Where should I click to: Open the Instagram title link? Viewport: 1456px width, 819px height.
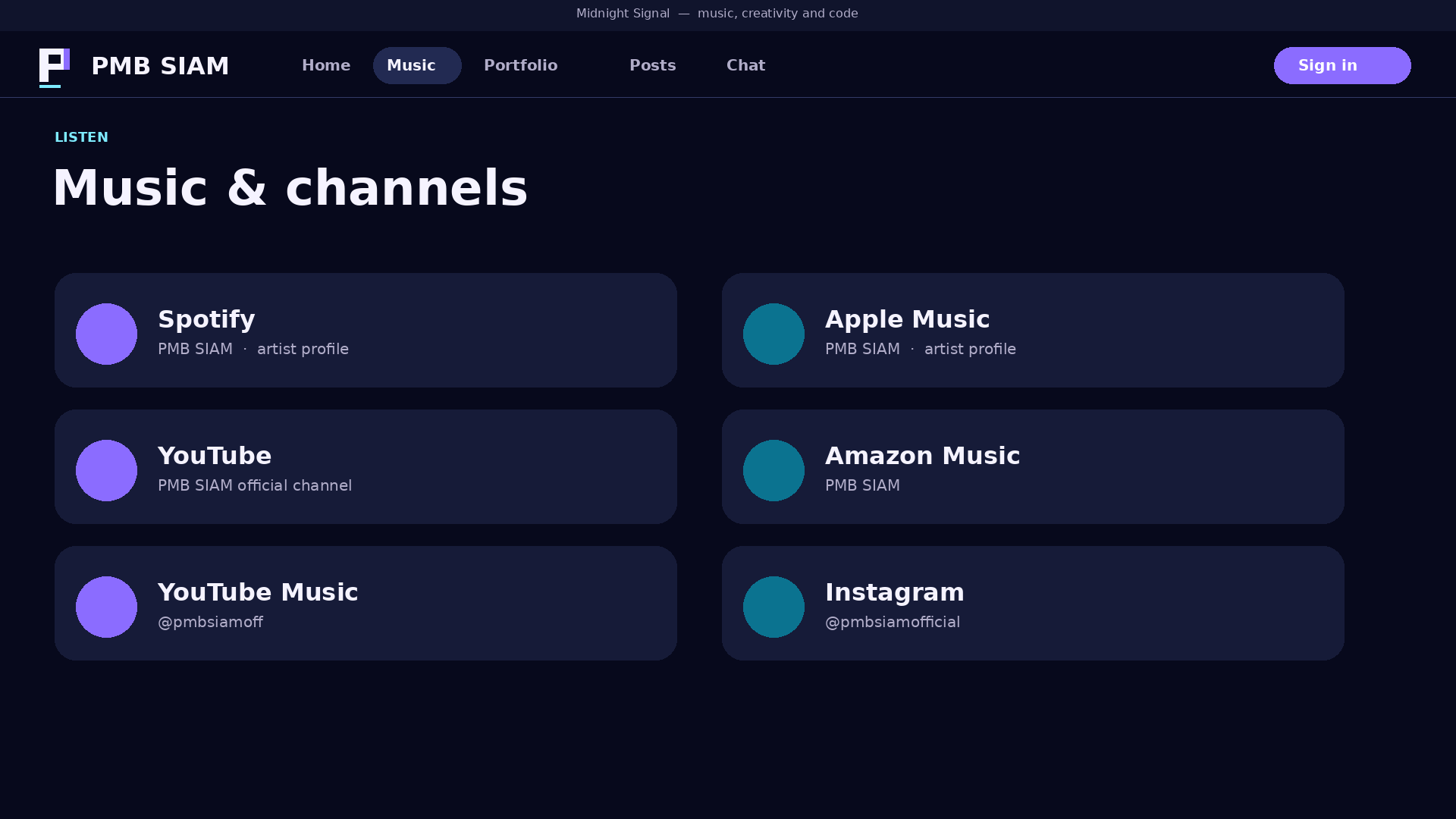coord(895,592)
